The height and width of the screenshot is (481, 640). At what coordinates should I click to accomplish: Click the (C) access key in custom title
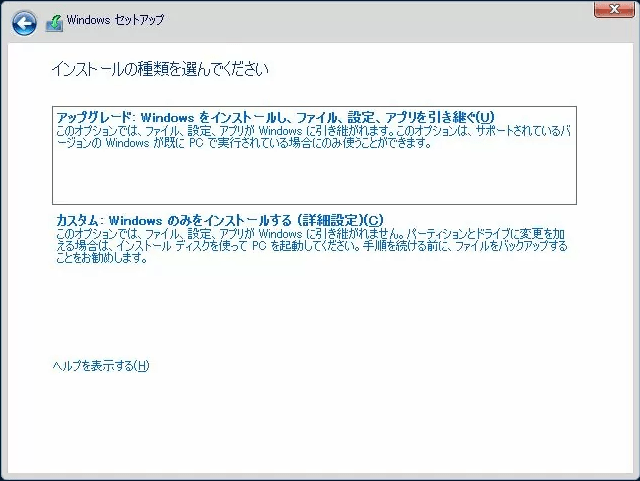point(374,220)
